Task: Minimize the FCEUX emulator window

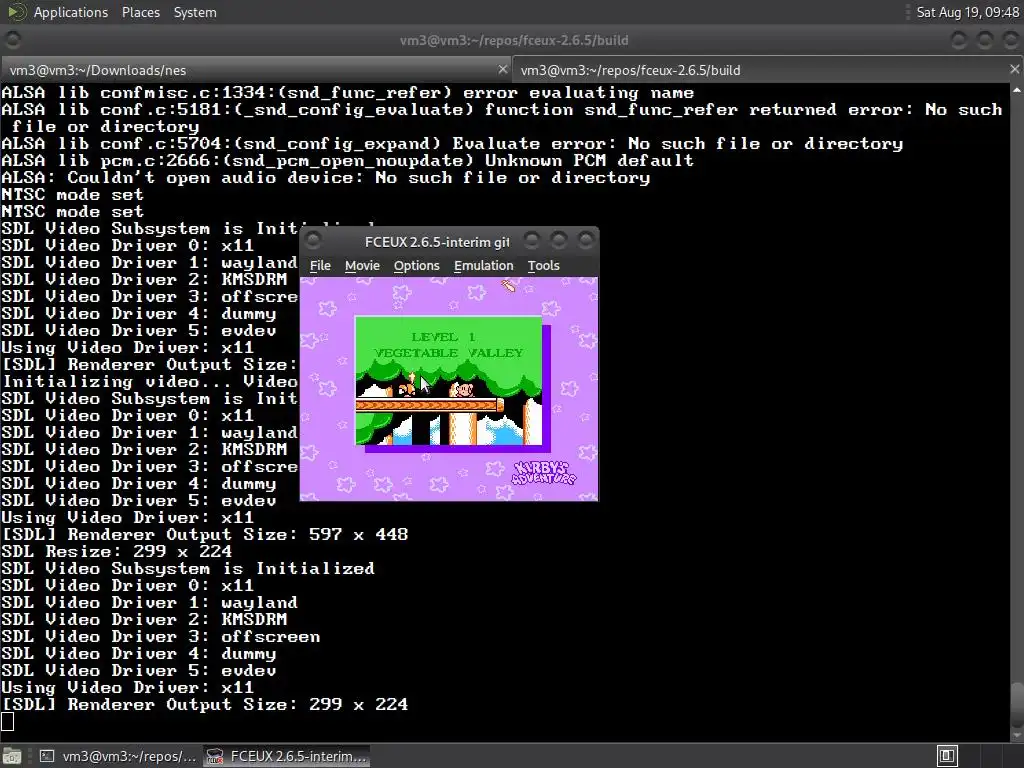Action: pos(532,241)
